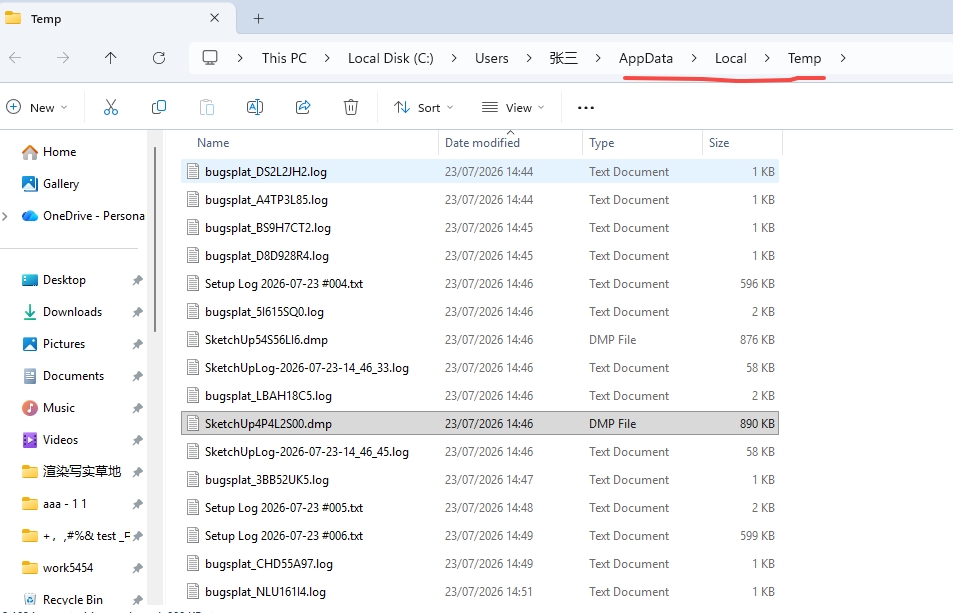The height and width of the screenshot is (613, 953).
Task: Navigate to AppData breadcrumb
Action: 645,58
